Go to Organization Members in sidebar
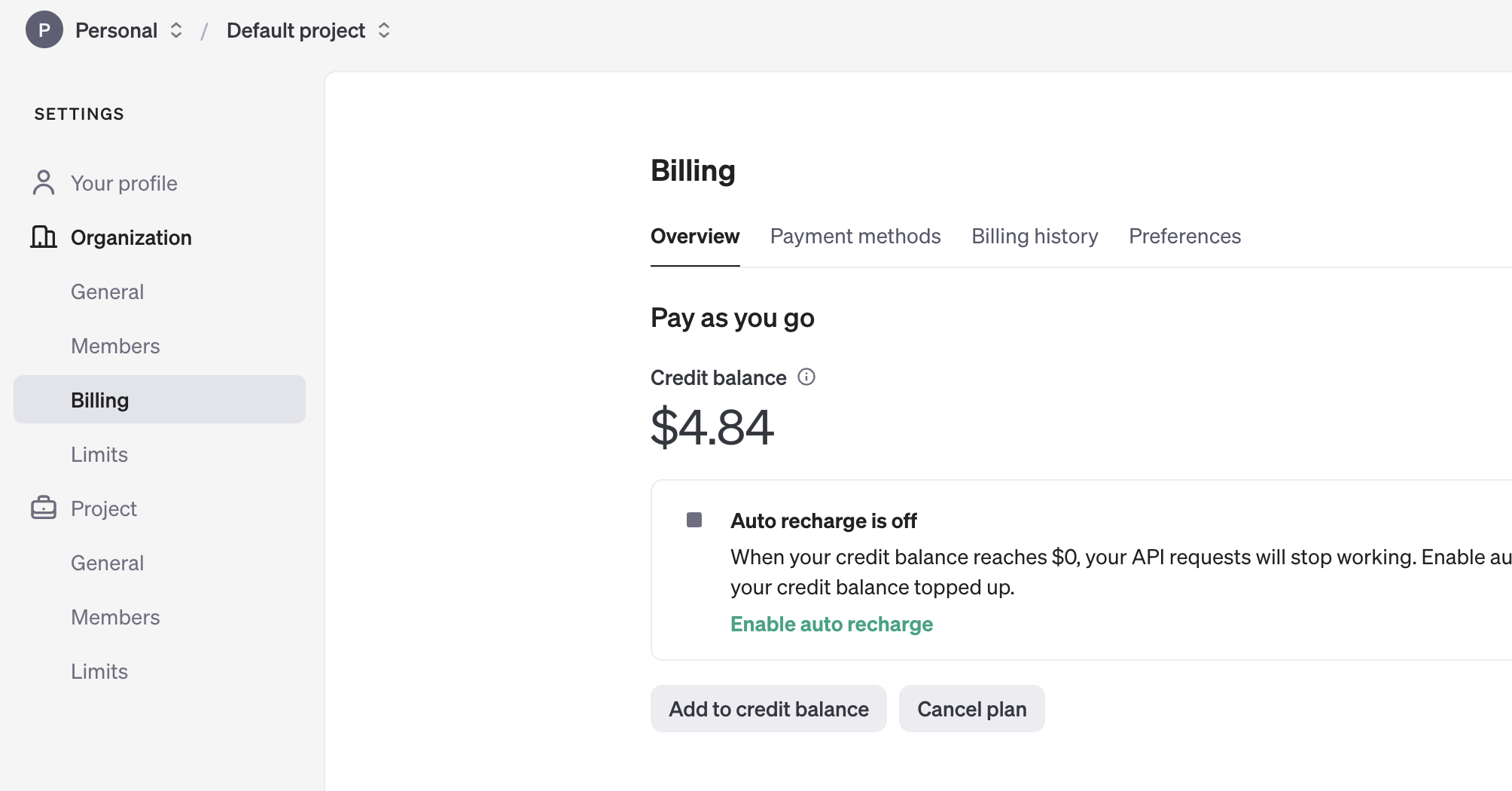1512x791 pixels. 115,346
